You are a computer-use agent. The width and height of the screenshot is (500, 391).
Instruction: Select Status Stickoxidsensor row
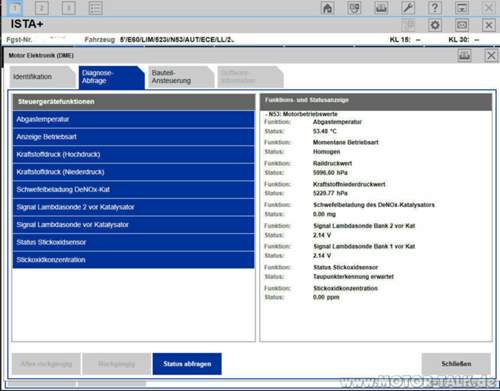133,242
